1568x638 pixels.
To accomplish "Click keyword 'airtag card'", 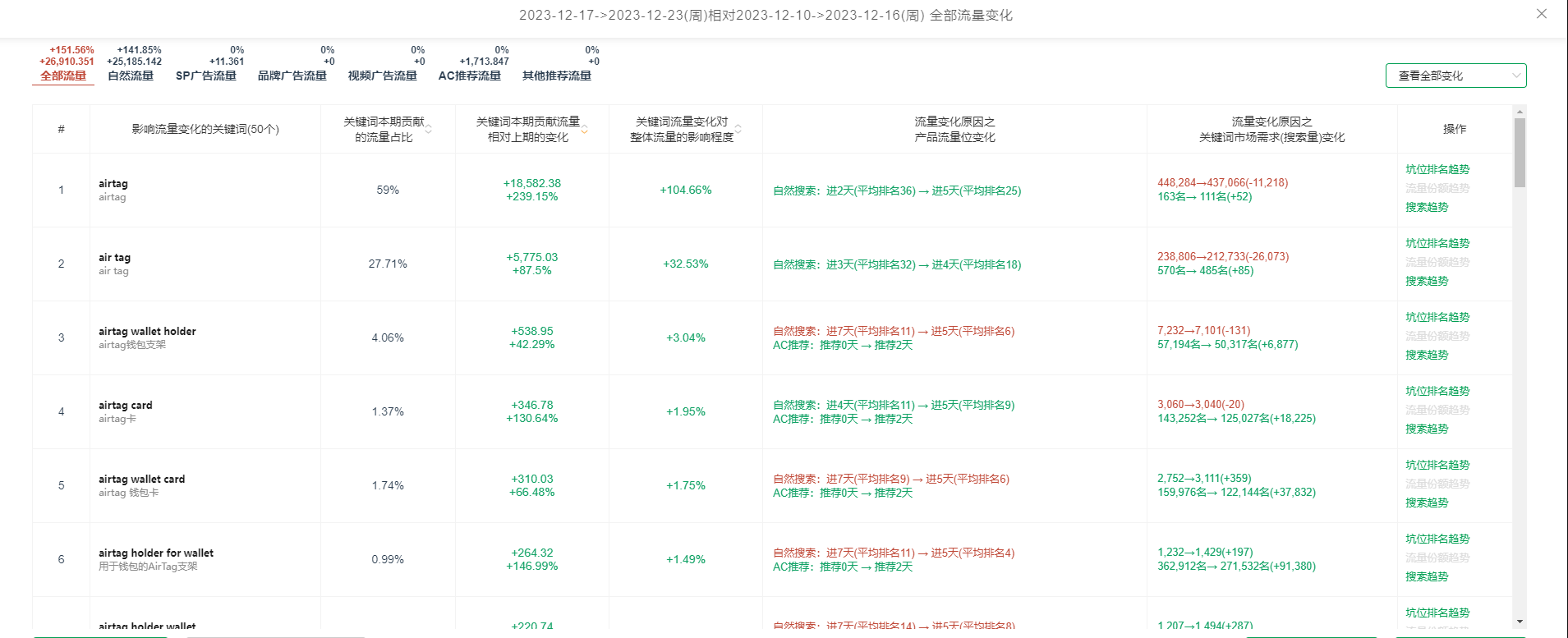I will point(126,406).
